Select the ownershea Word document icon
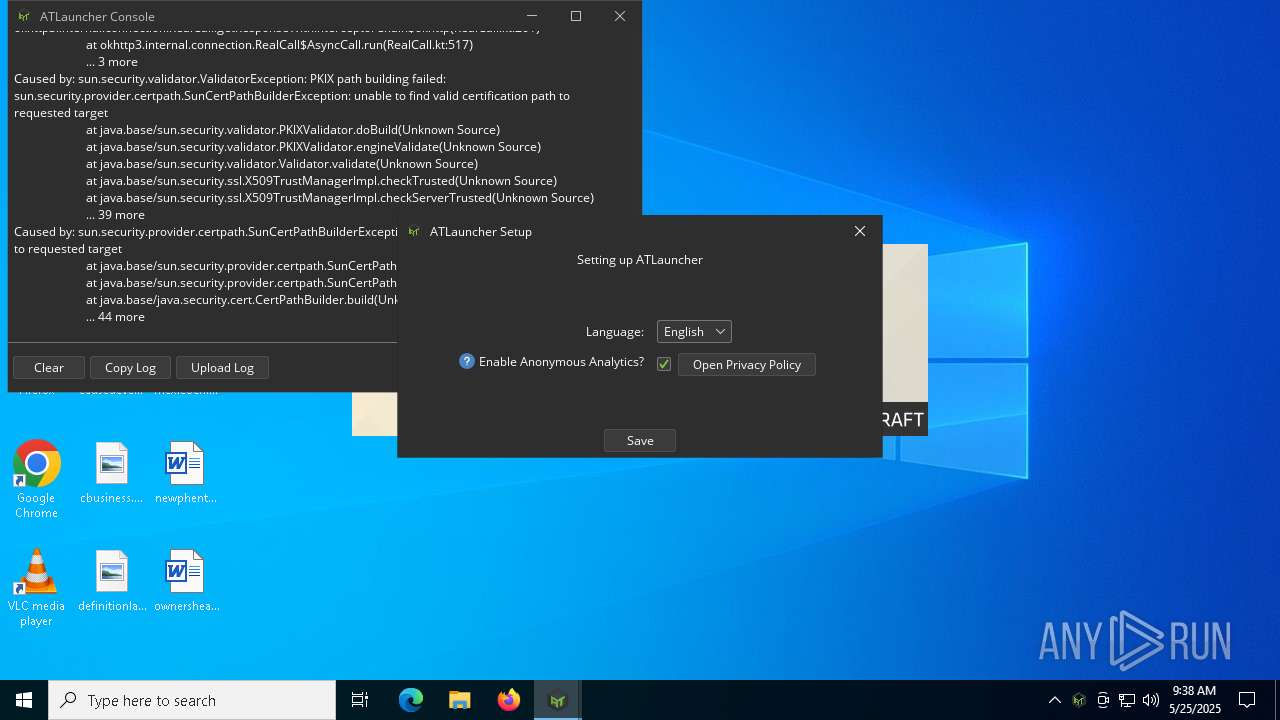Viewport: 1280px width, 720px height. pyautogui.click(x=186, y=581)
